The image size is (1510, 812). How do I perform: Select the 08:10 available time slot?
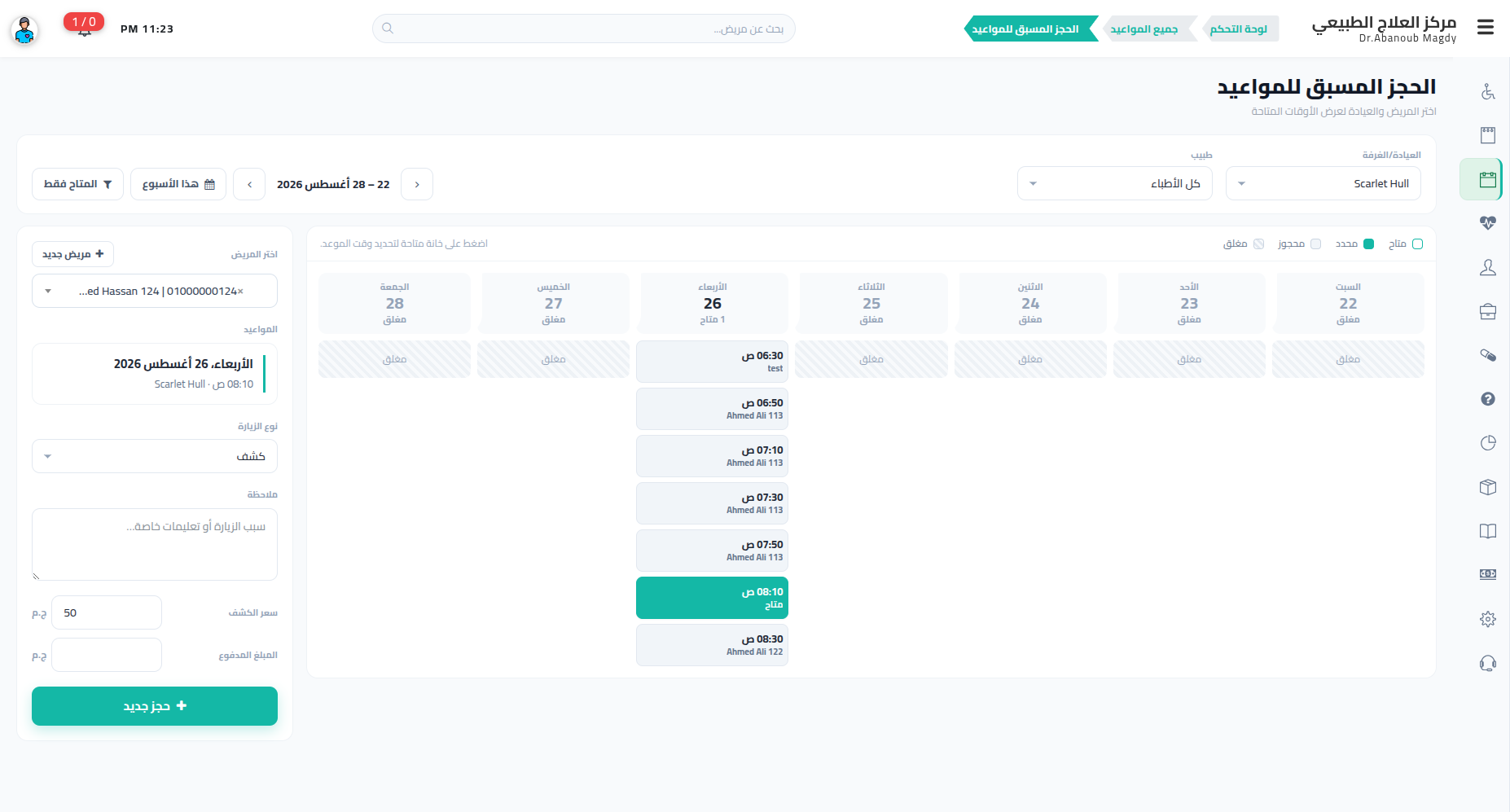(x=712, y=598)
